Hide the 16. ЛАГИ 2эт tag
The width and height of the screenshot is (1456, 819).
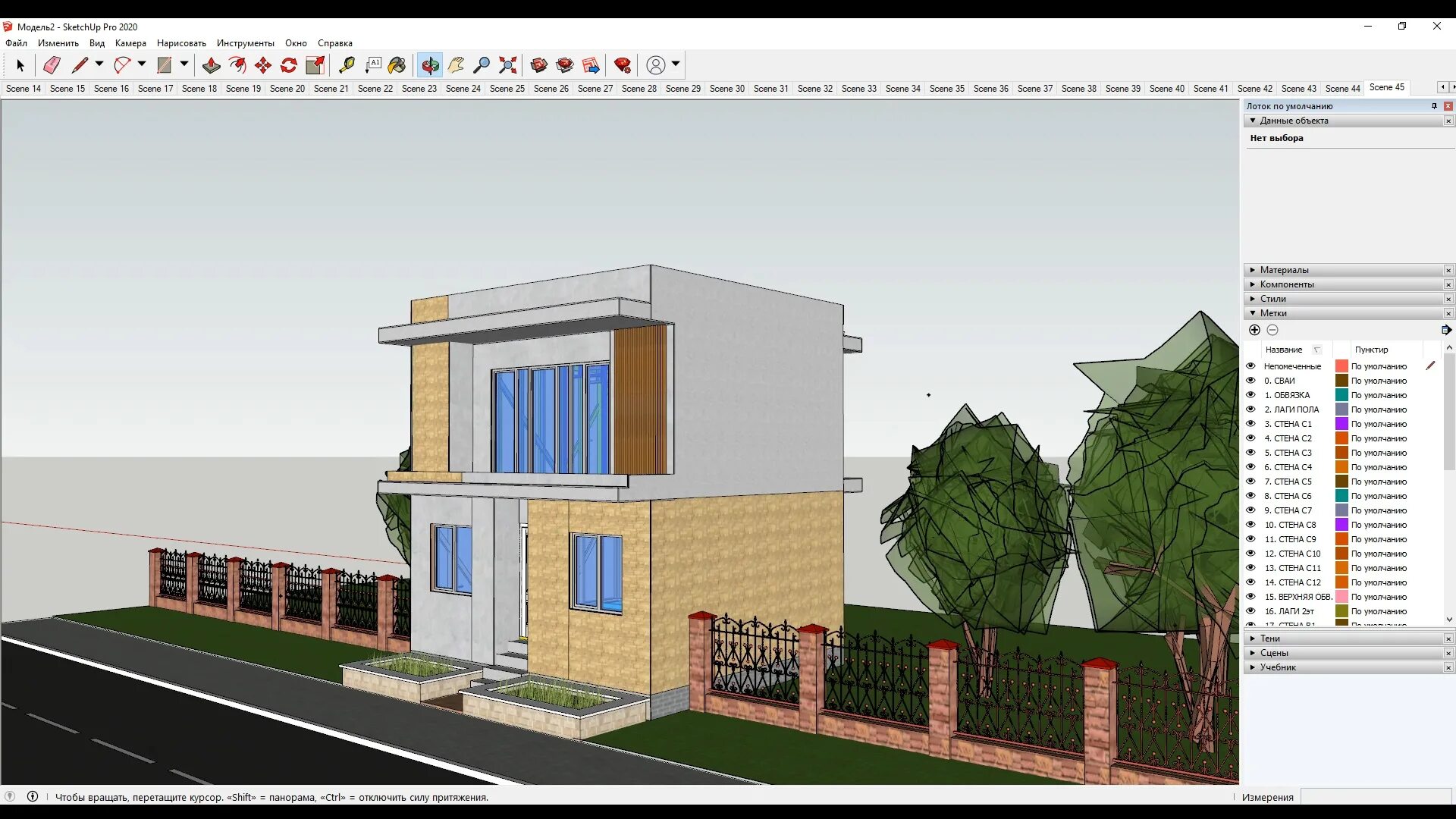(1250, 611)
